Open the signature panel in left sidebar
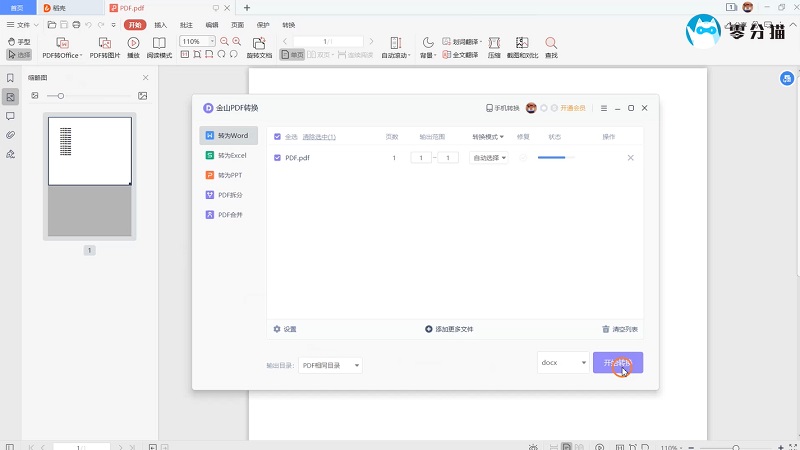 (x=10, y=154)
